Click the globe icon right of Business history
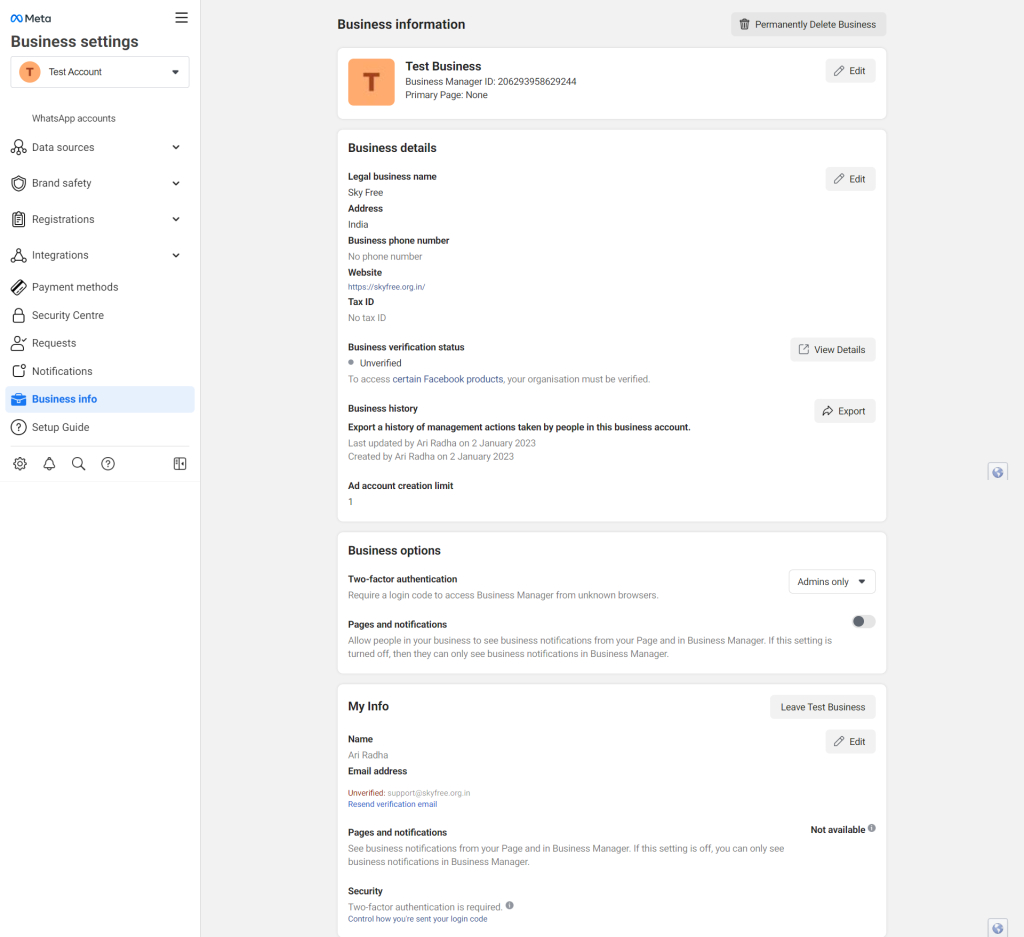This screenshot has width=1024, height=937. pyautogui.click(x=997, y=472)
